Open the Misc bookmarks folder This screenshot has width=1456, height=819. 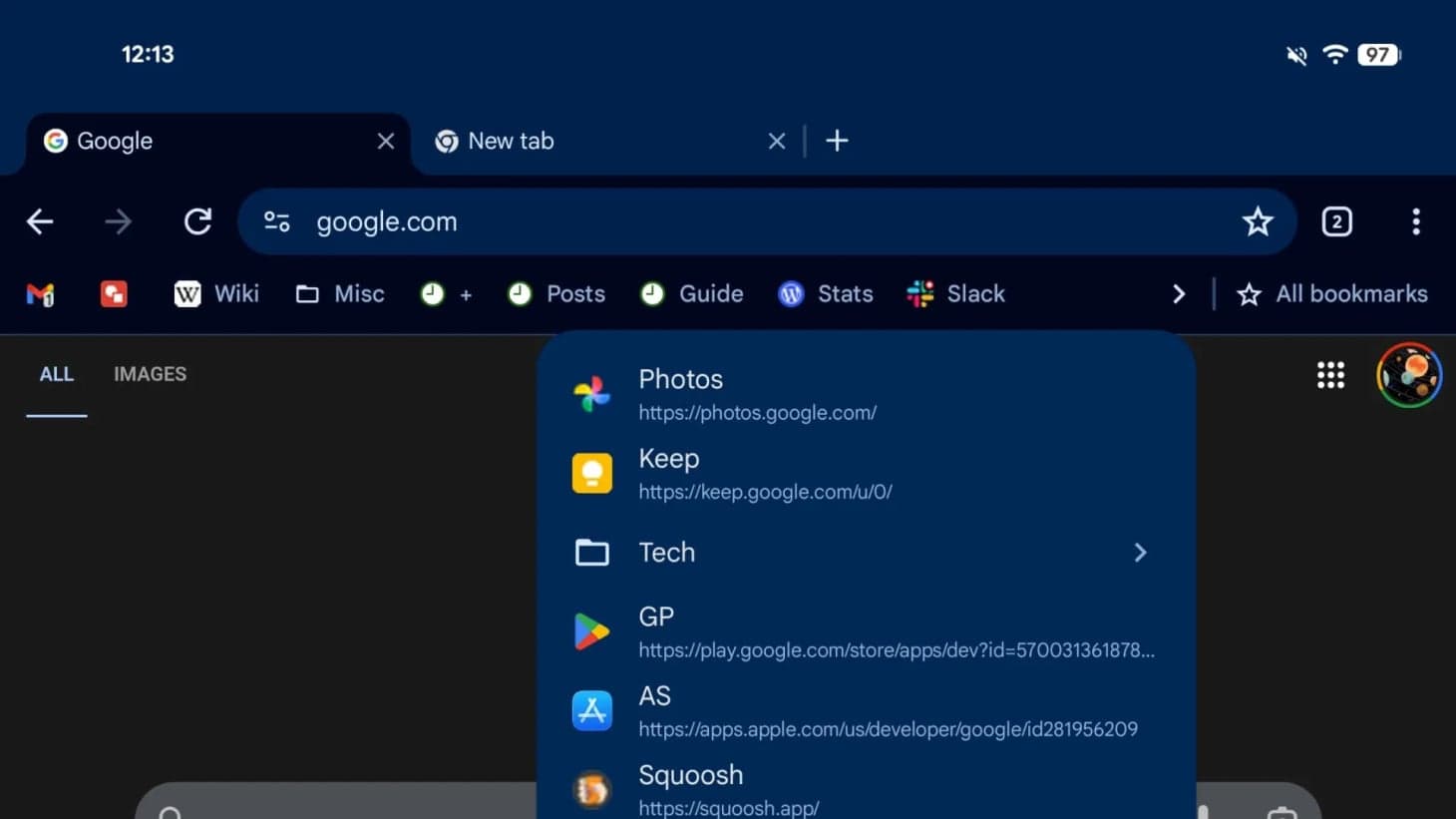[339, 293]
